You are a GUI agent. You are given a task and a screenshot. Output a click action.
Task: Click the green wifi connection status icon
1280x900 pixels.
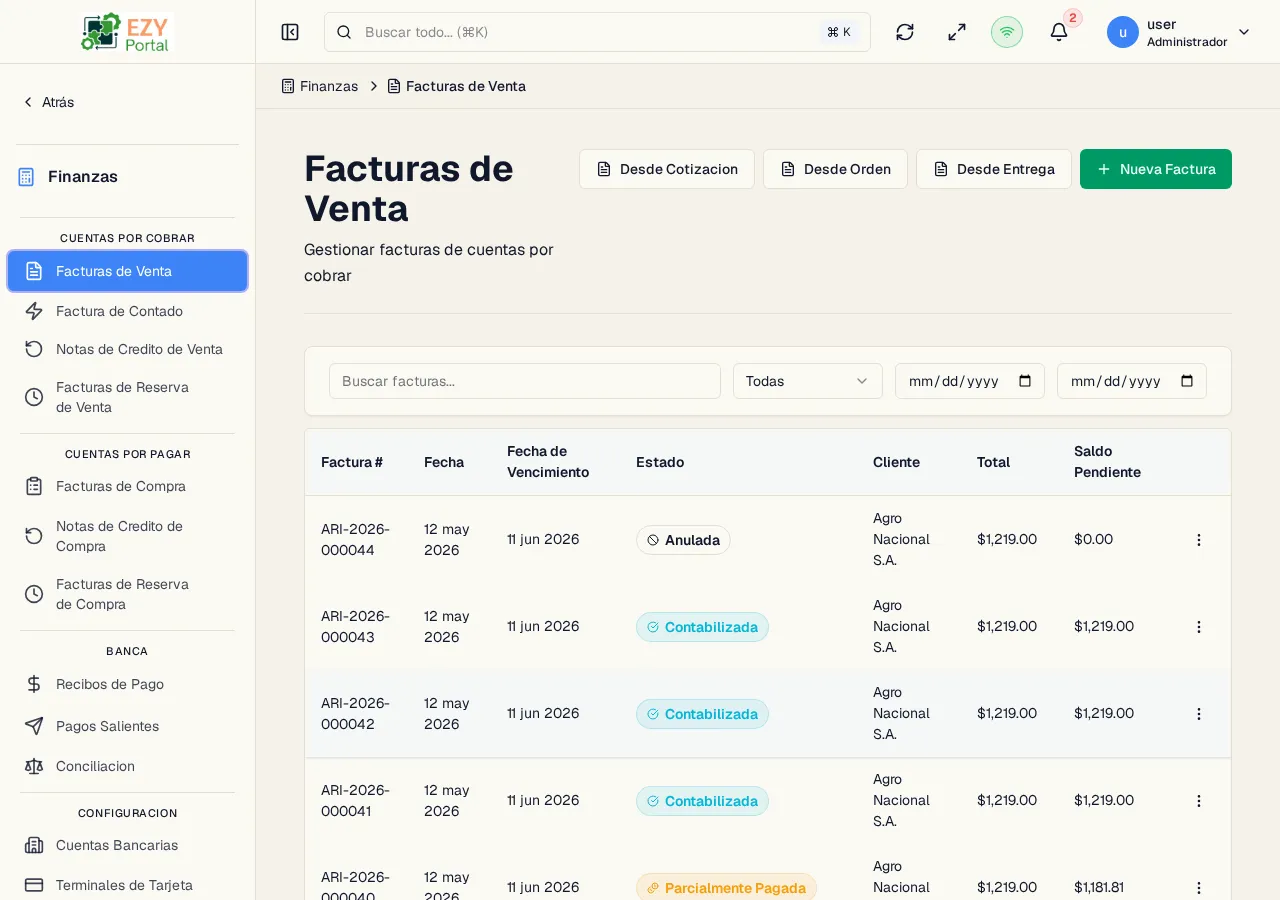[x=1007, y=32]
